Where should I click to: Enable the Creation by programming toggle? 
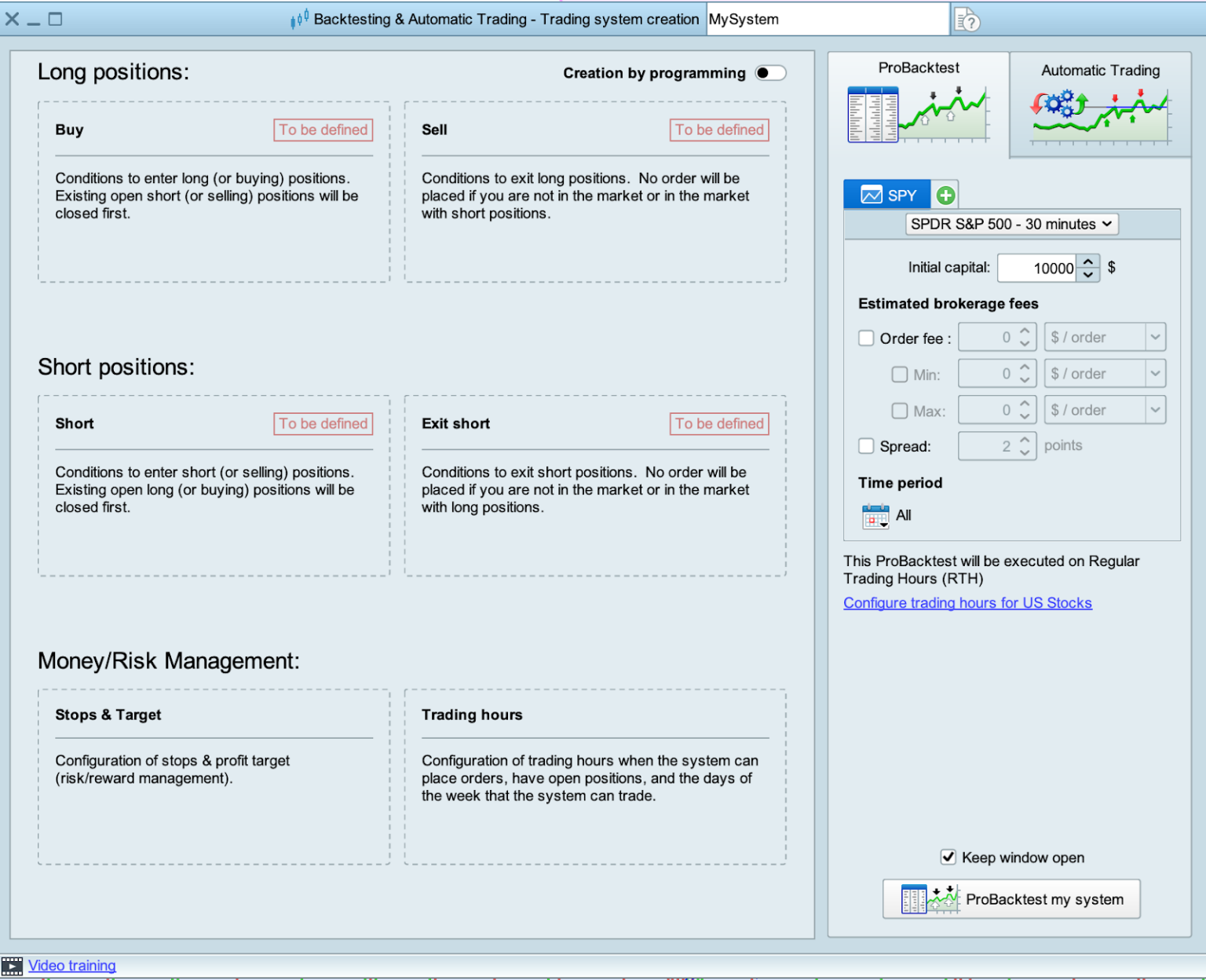point(770,72)
